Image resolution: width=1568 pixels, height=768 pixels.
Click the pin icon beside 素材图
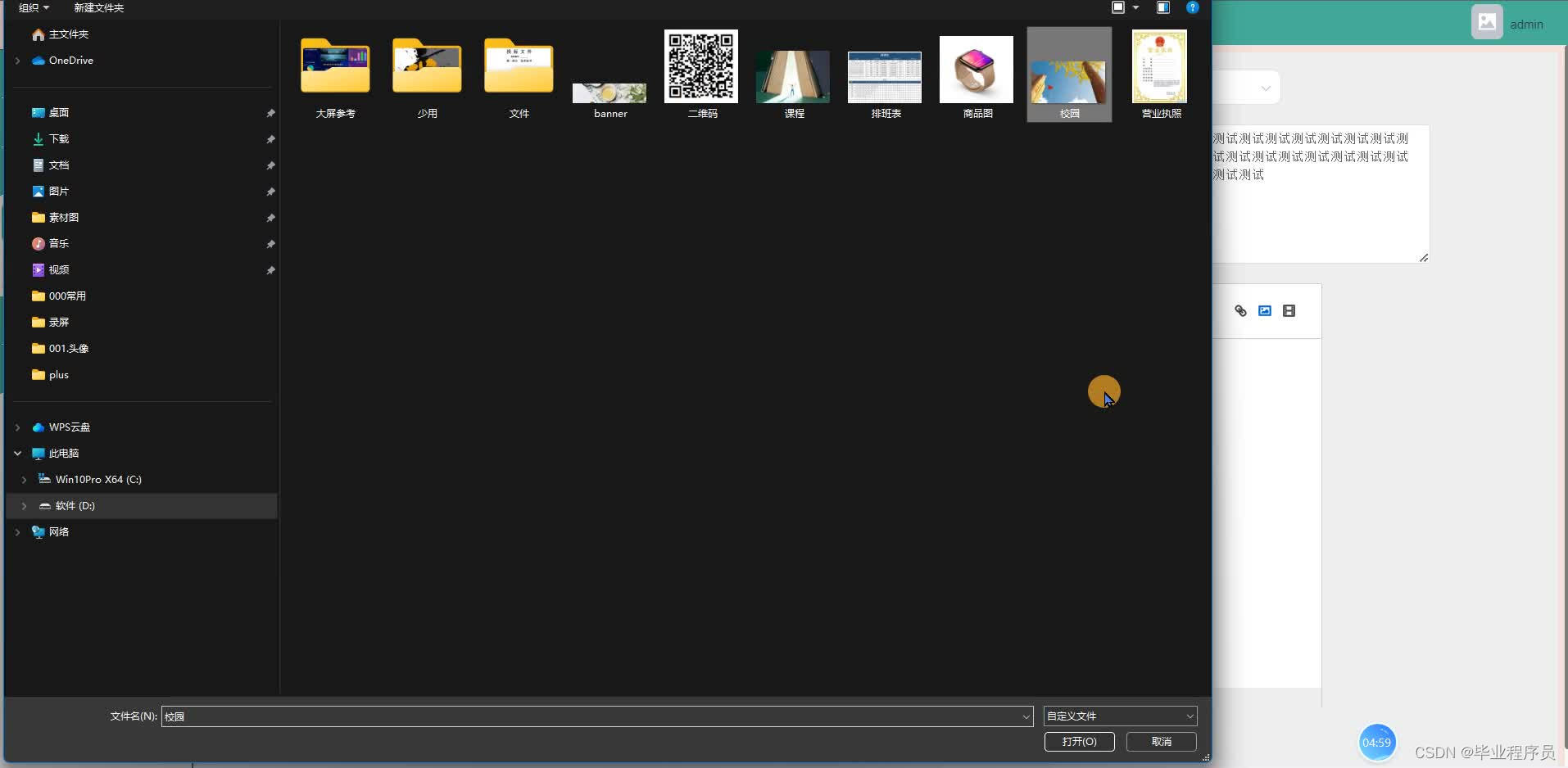coord(270,218)
